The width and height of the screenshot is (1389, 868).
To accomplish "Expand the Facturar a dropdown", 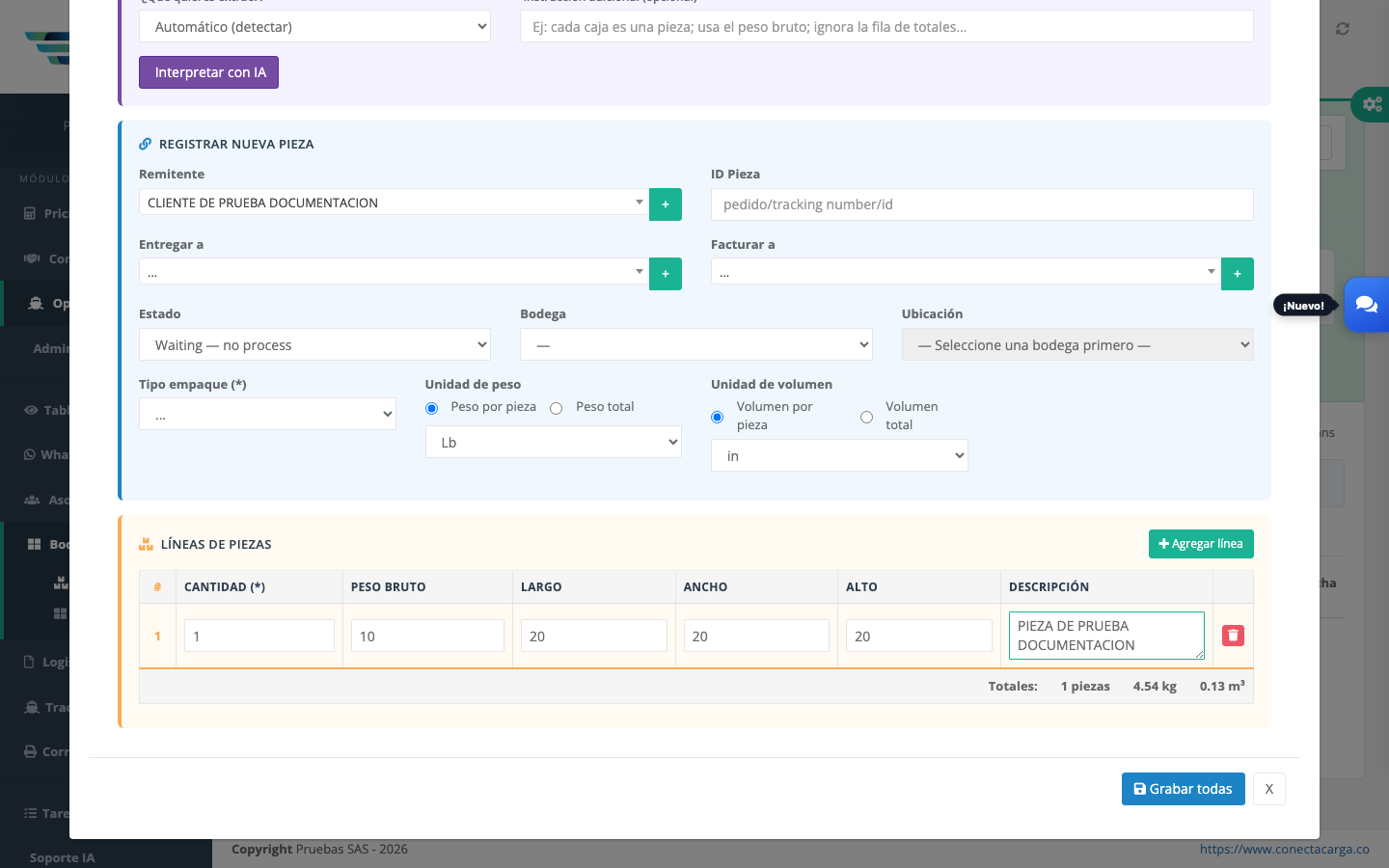I will click(x=966, y=272).
